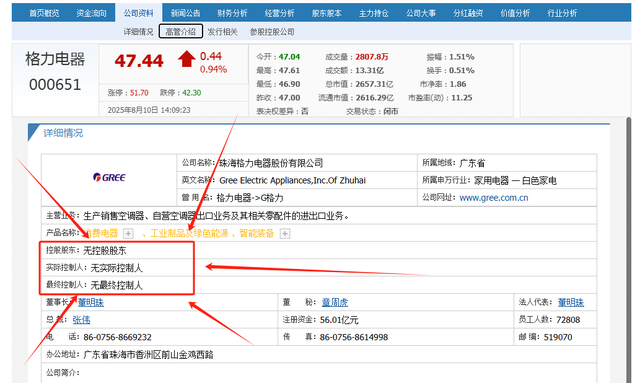Click the company name 珠海格力电器股份有限公司
The height and width of the screenshot is (383, 640).
pyautogui.click(x=271, y=163)
